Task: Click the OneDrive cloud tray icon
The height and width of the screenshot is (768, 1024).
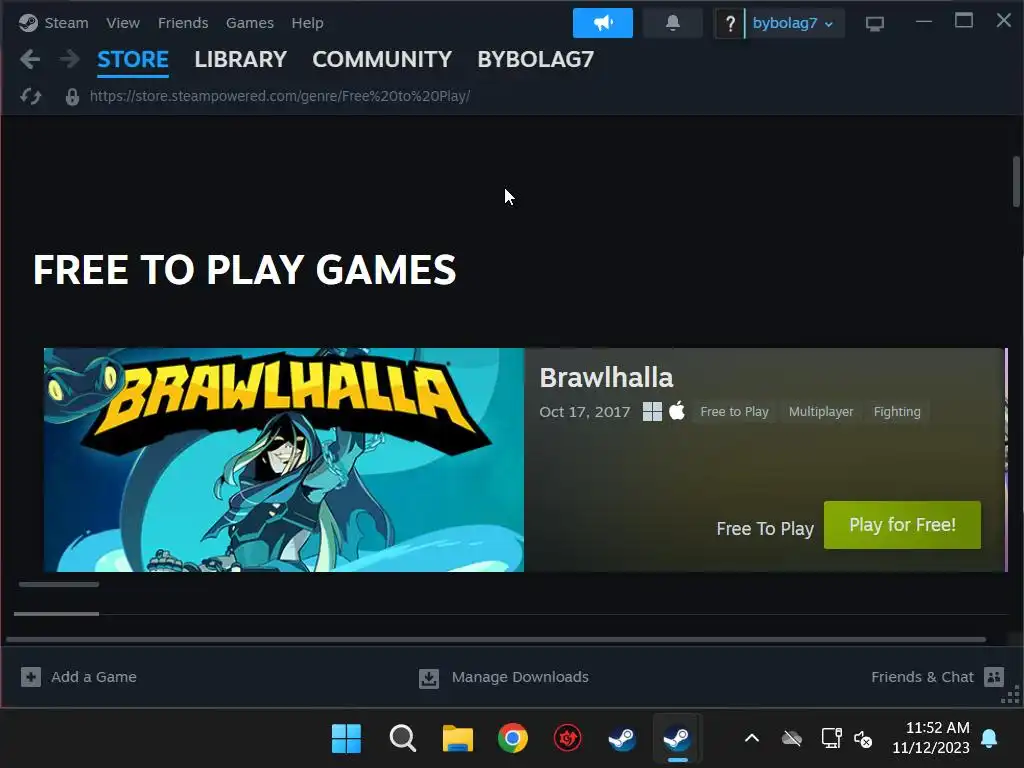Action: 792,739
